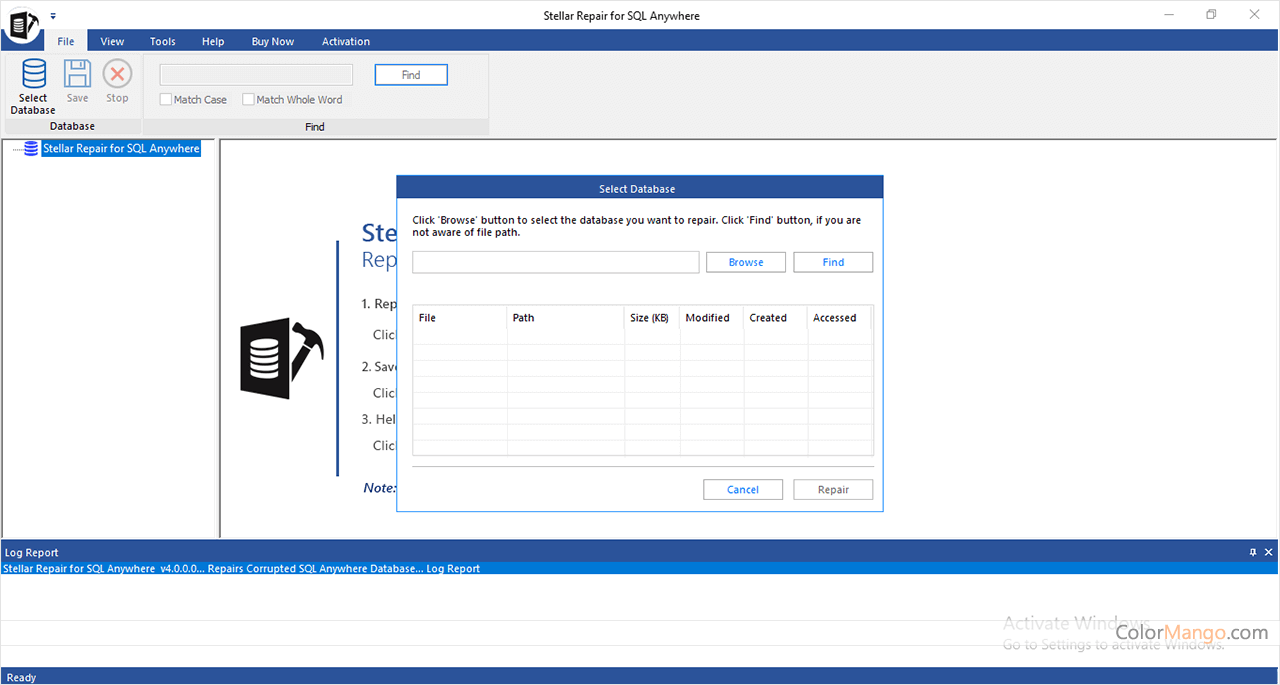Image resolution: width=1280 pixels, height=685 pixels.
Task: Click Browse in Select Database dialog
Action: 746,262
